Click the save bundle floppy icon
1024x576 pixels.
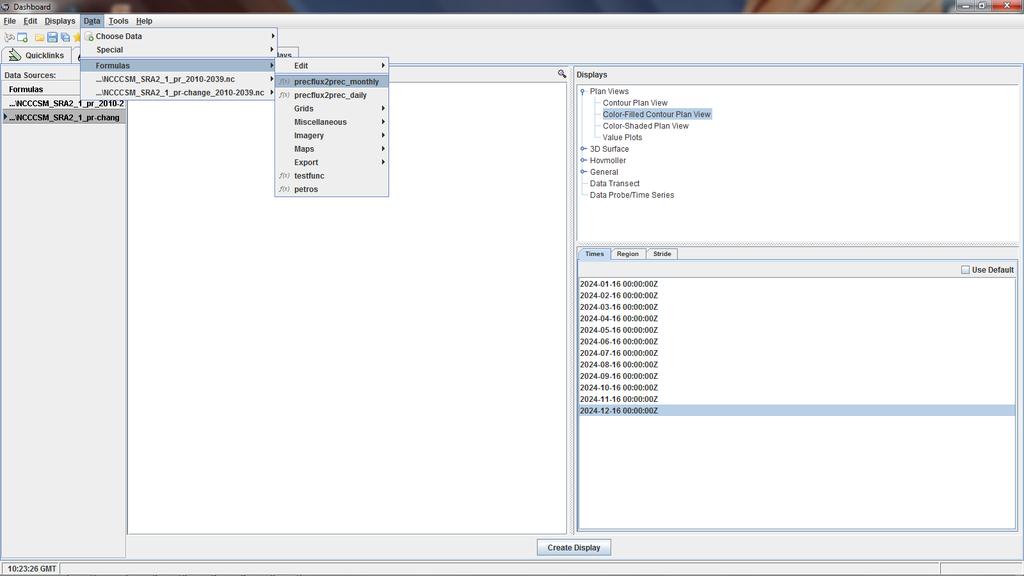tap(52, 37)
